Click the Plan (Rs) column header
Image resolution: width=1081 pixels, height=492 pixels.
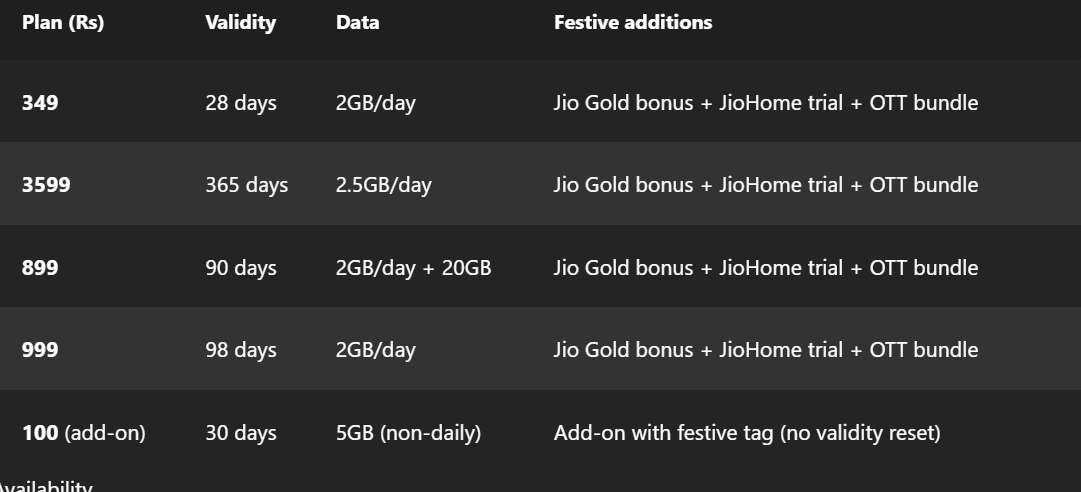click(63, 23)
